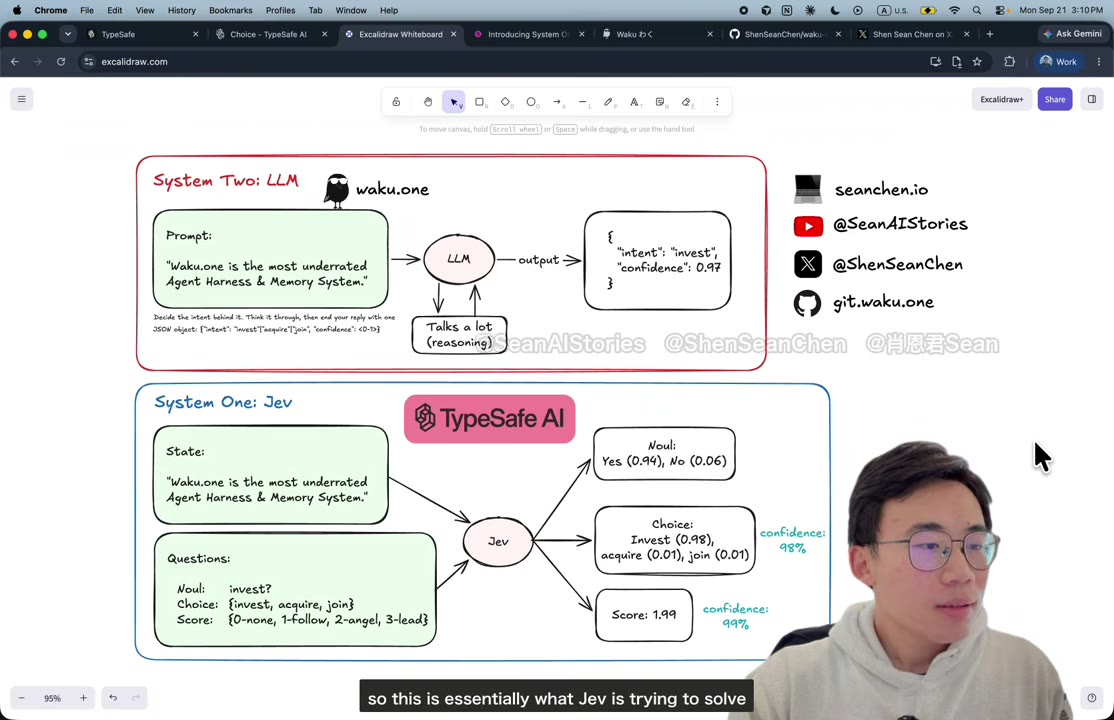The height and width of the screenshot is (720, 1114).
Task: Toggle the keep-tool-active lock icon
Action: point(396,102)
